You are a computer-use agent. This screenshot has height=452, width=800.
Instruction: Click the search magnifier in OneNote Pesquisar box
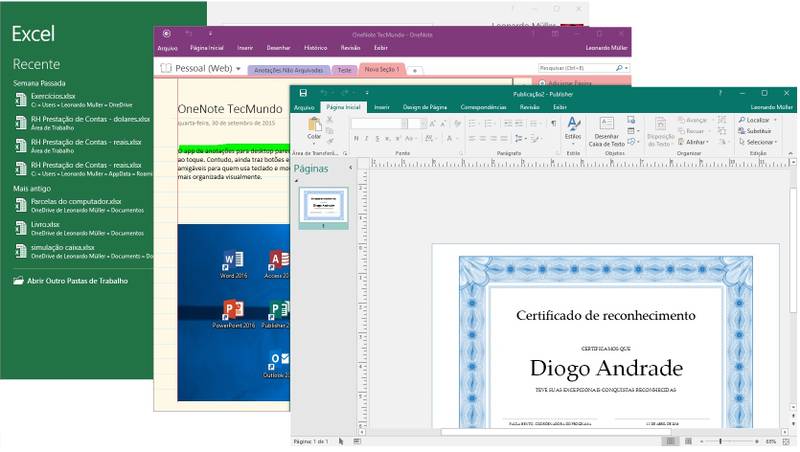pyautogui.click(x=619, y=68)
